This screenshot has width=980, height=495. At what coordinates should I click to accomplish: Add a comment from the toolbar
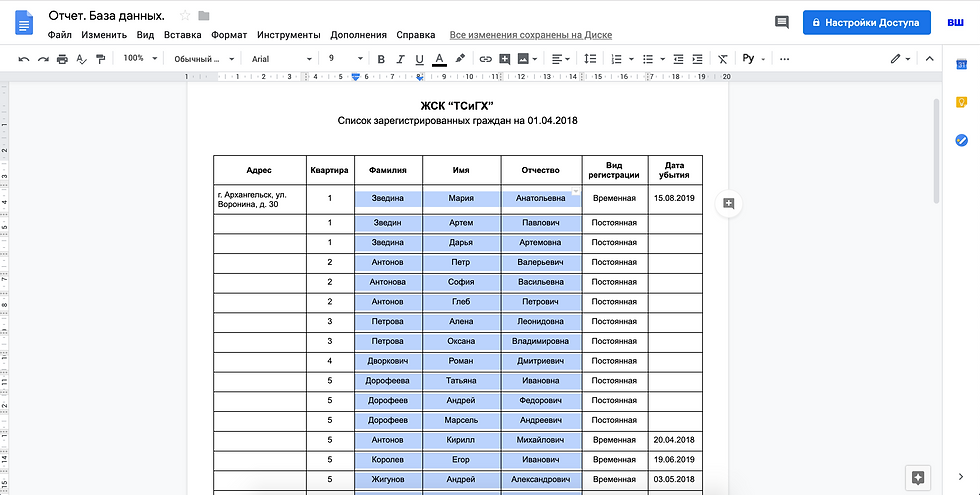click(505, 59)
